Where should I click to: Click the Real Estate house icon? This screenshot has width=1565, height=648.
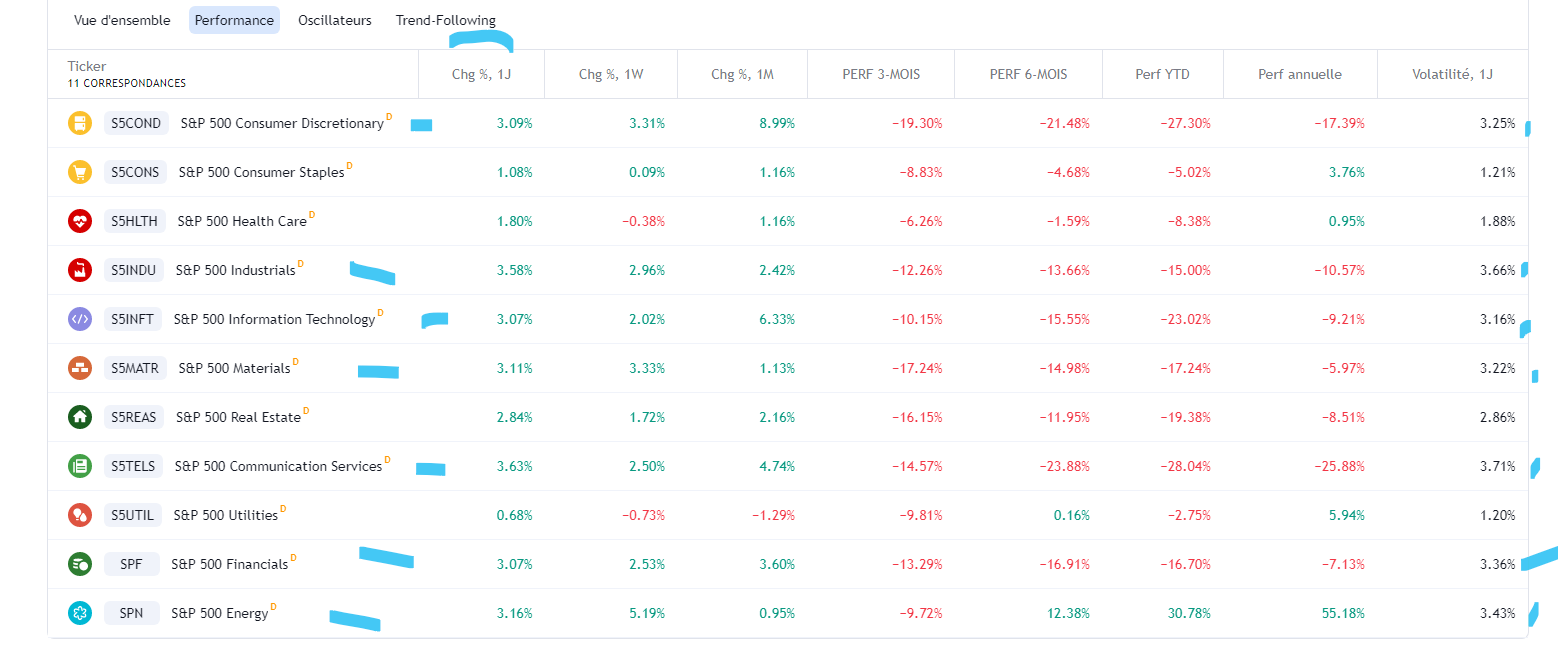(x=79, y=417)
